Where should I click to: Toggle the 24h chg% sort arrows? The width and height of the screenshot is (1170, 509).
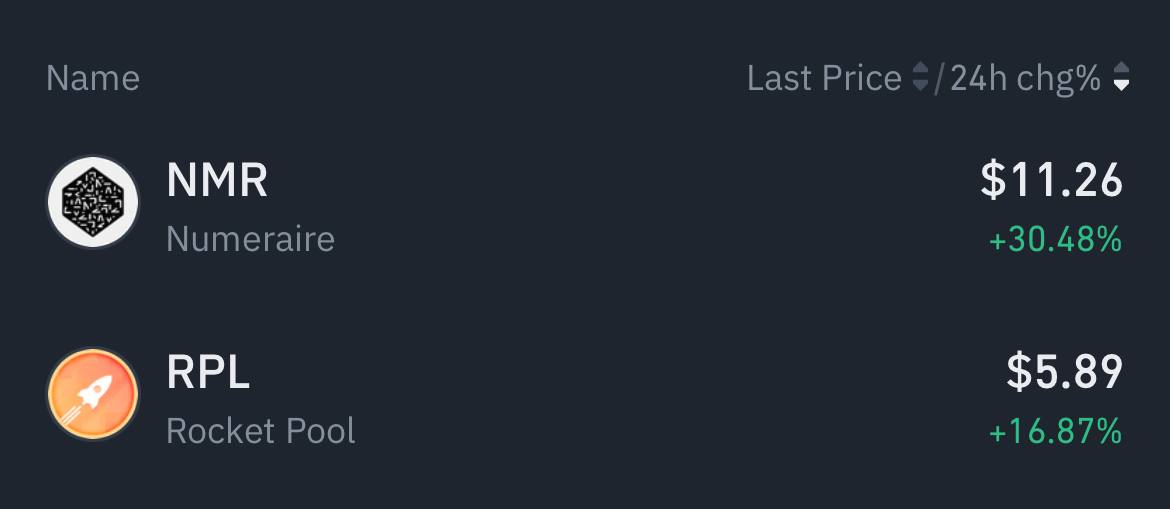[1121, 78]
